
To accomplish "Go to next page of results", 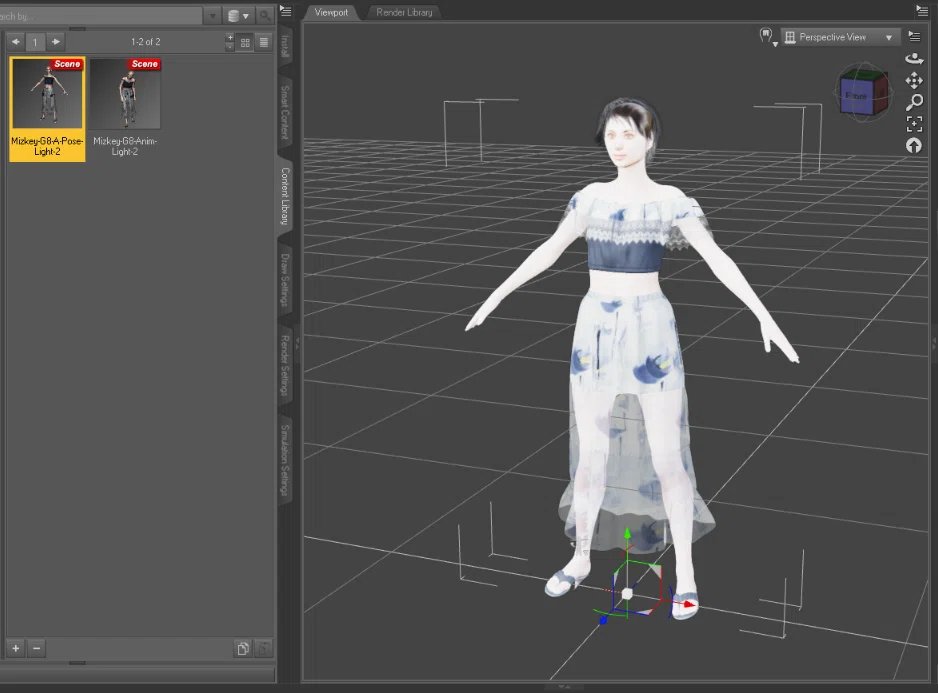I will (x=56, y=42).
